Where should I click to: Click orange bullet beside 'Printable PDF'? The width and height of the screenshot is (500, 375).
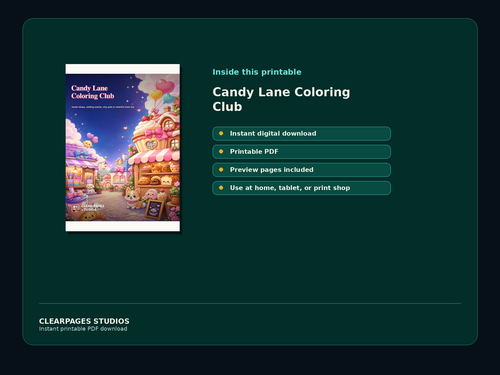221,152
